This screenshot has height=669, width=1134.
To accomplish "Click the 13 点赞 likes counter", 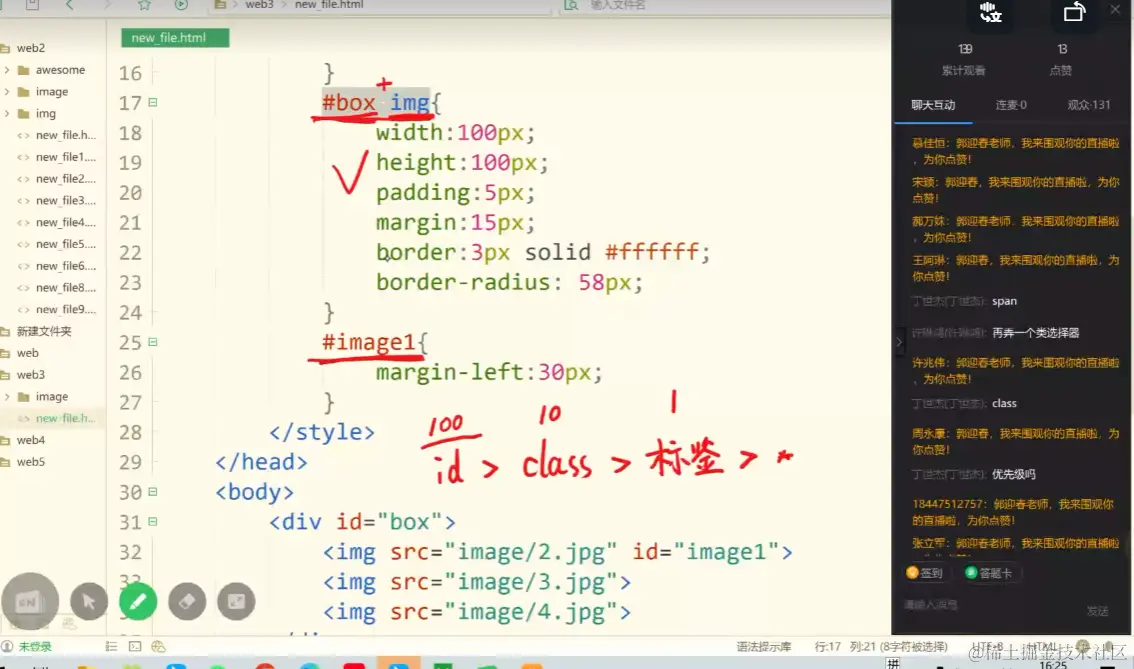I will point(1061,59).
